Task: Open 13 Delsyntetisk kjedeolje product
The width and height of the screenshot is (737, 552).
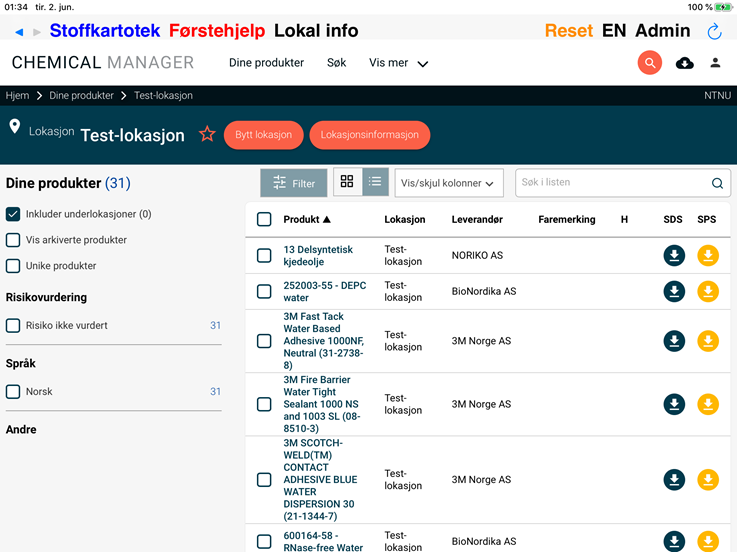Action: [x=318, y=255]
